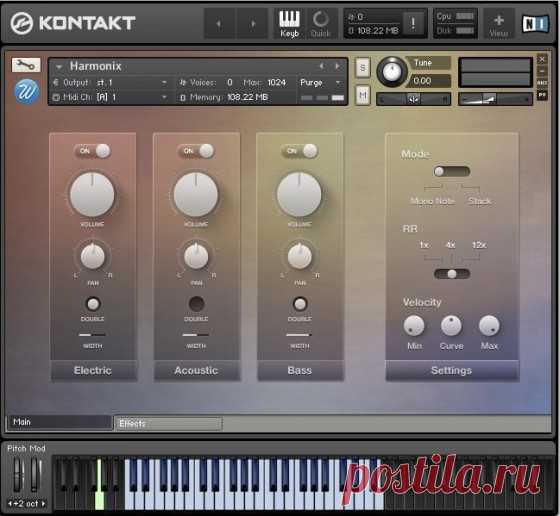Click the Max voices 1024 value
This screenshot has width=560, height=516.
[276, 82]
